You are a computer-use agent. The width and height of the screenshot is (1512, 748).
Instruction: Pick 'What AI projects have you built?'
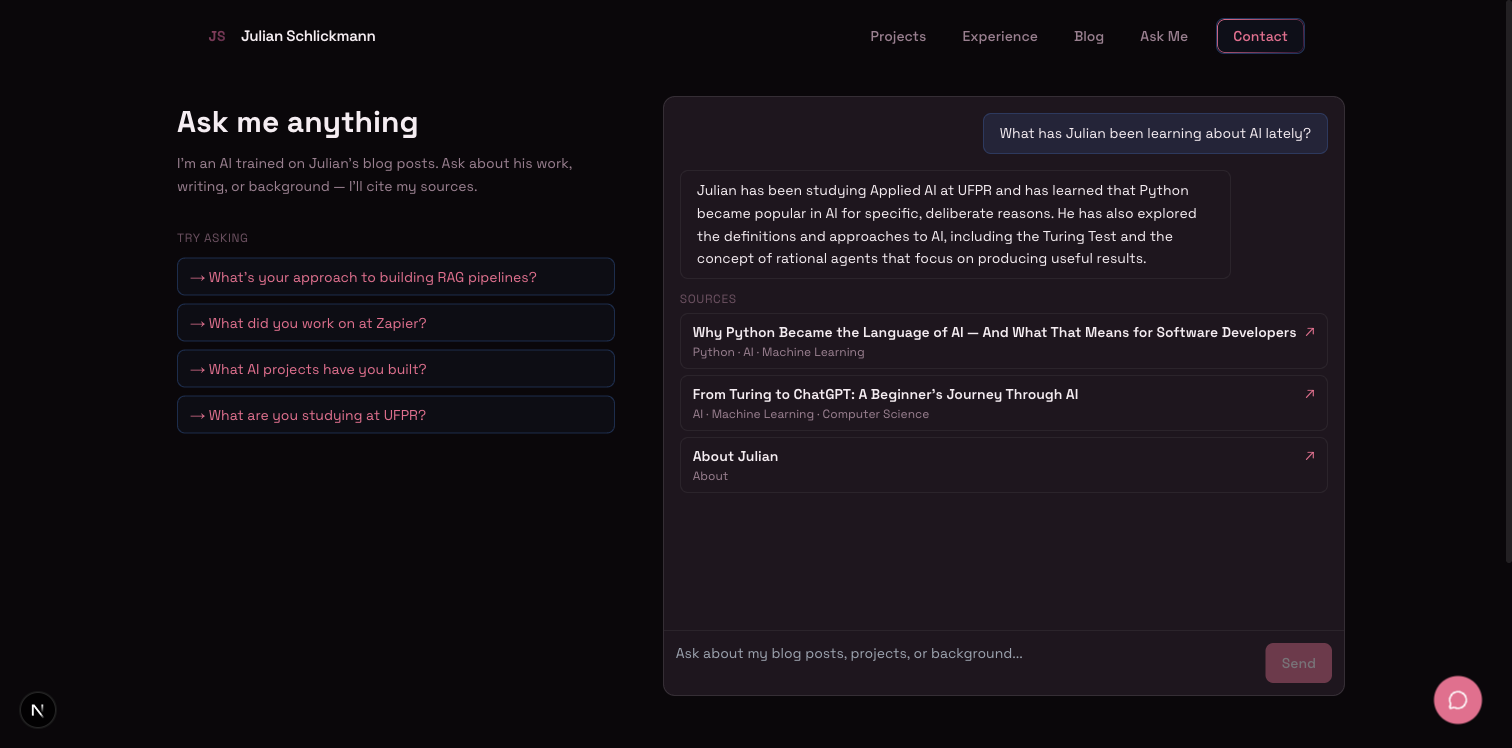[x=396, y=369]
